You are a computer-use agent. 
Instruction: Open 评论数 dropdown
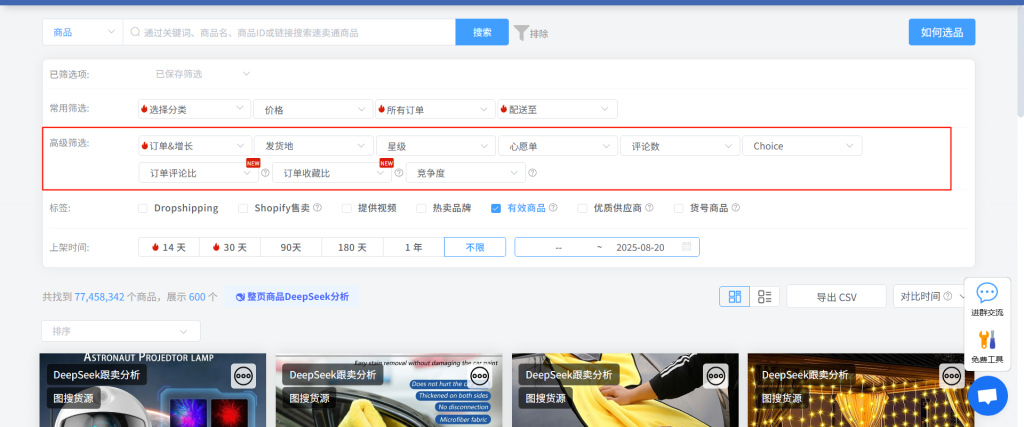[x=679, y=146]
